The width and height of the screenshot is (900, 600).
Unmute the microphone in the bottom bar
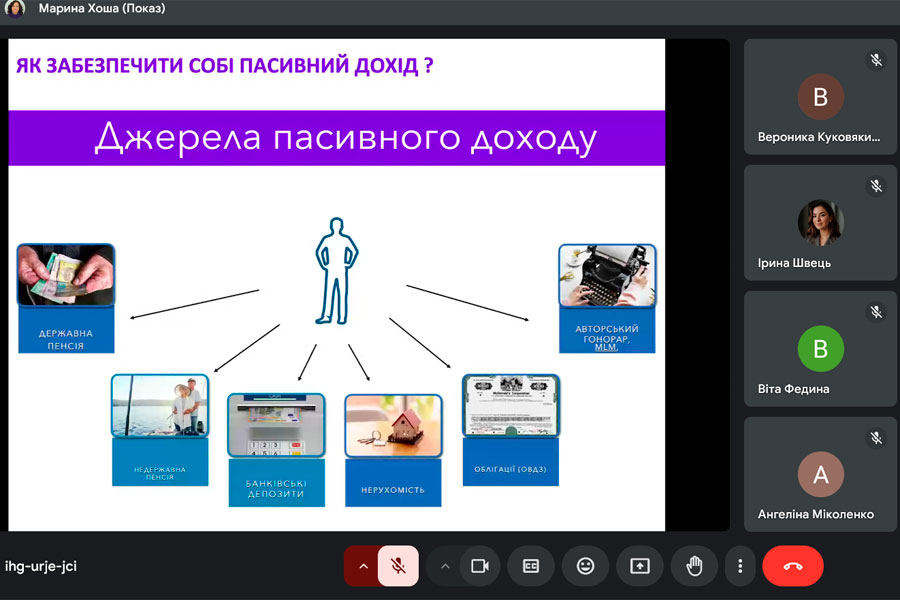pos(397,566)
